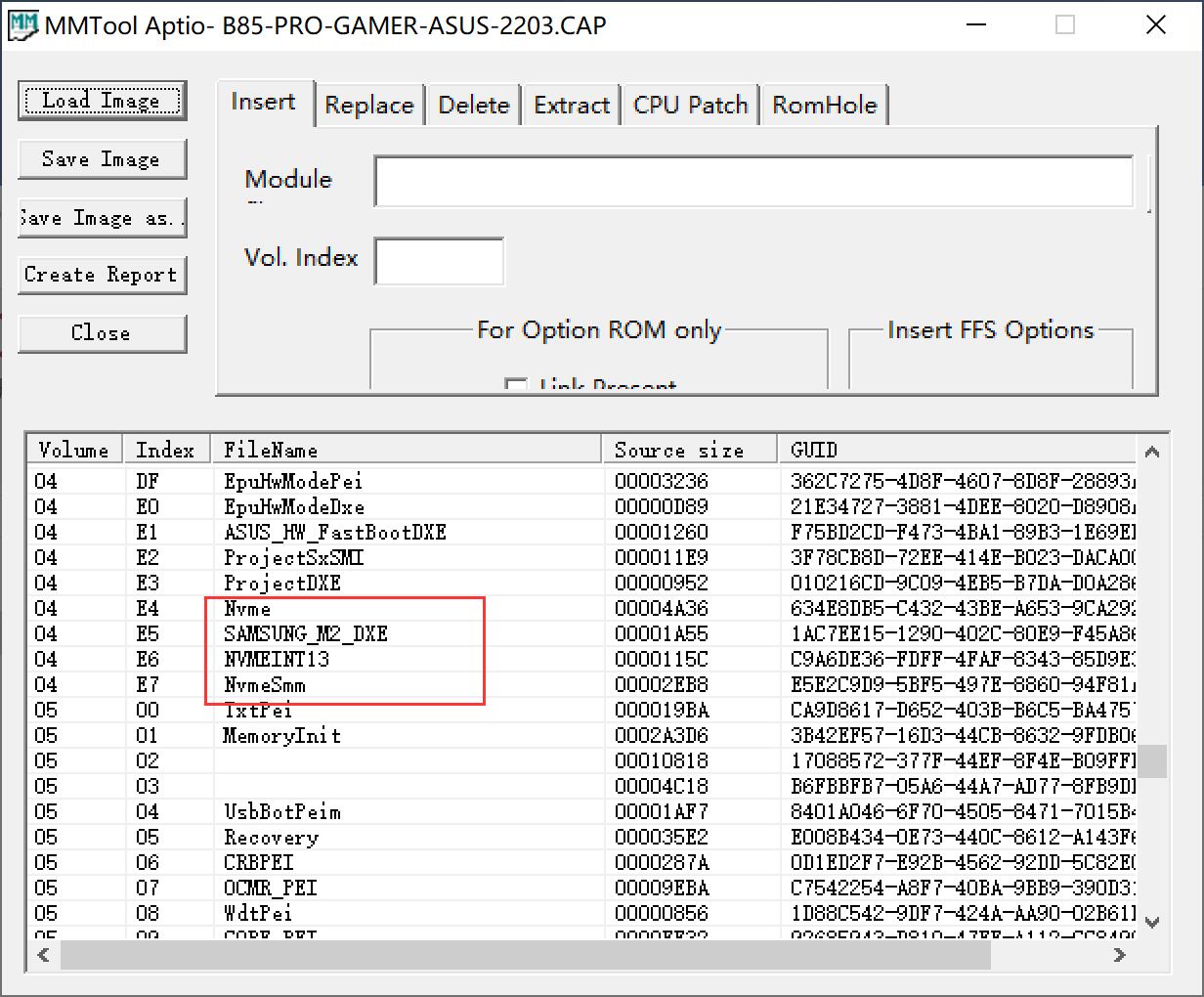The width and height of the screenshot is (1204, 997).
Task: Switch to the Replace tab
Action: click(x=368, y=106)
